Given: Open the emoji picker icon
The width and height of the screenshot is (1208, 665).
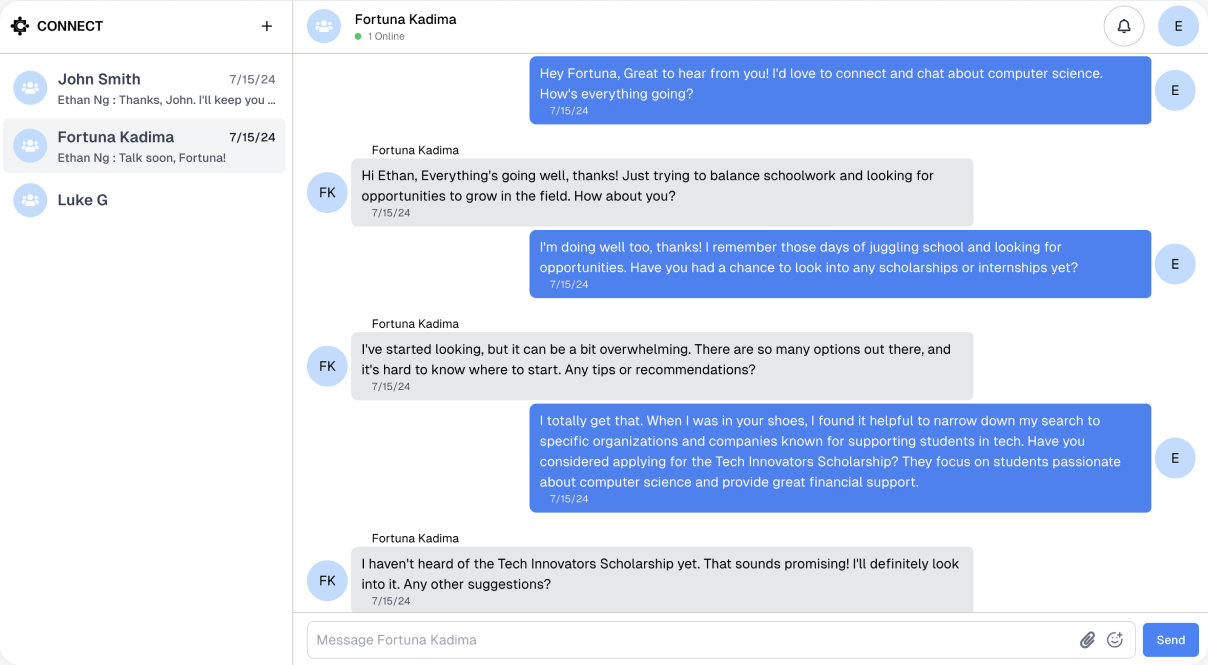Looking at the screenshot, I should [x=1115, y=640].
